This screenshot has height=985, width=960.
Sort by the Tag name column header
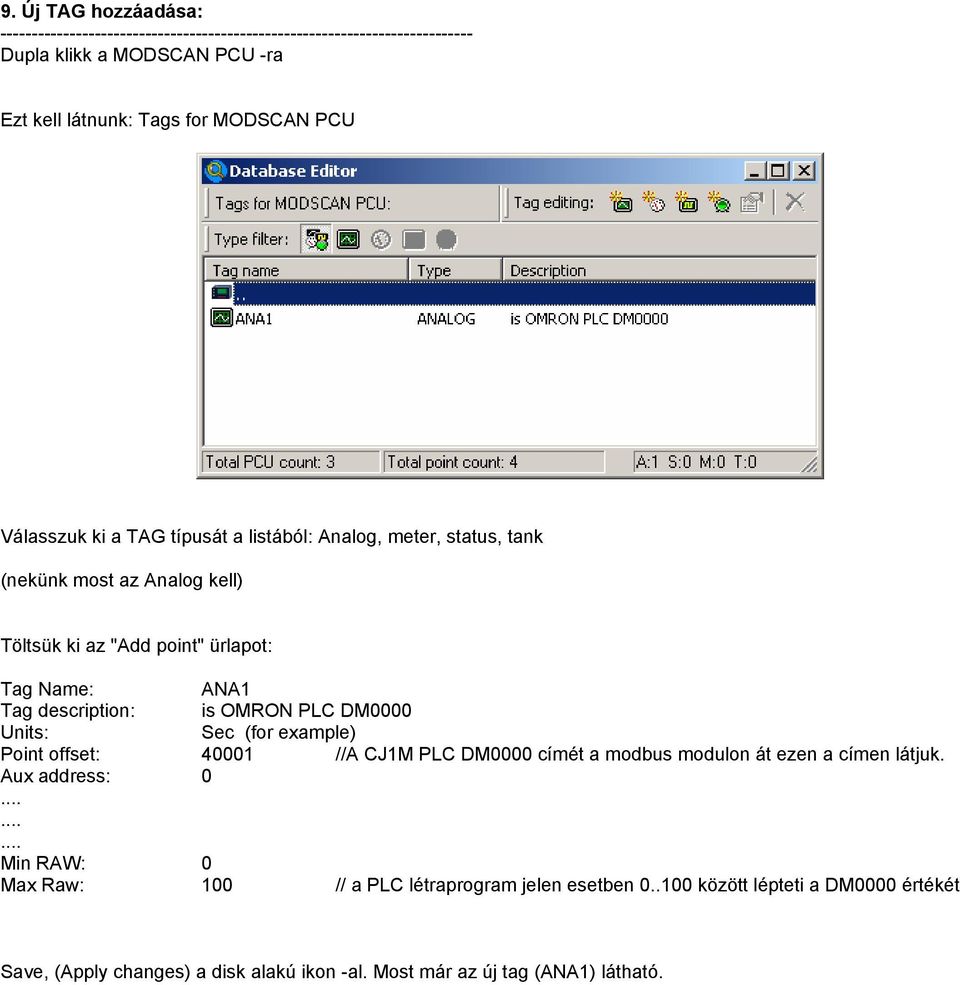click(307, 270)
